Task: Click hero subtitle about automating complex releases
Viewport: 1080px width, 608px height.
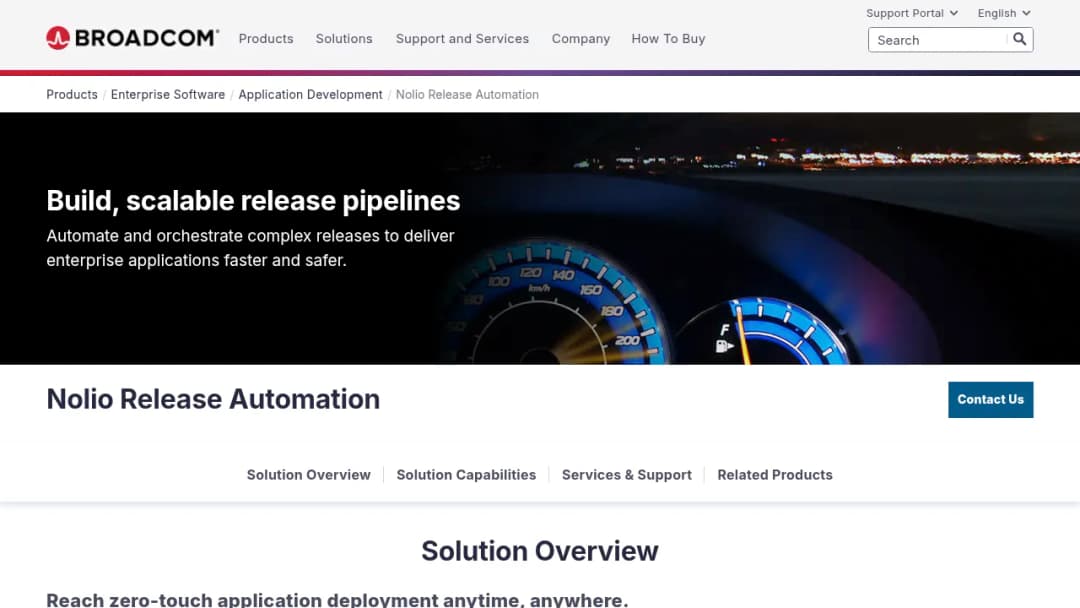Action: coord(250,248)
